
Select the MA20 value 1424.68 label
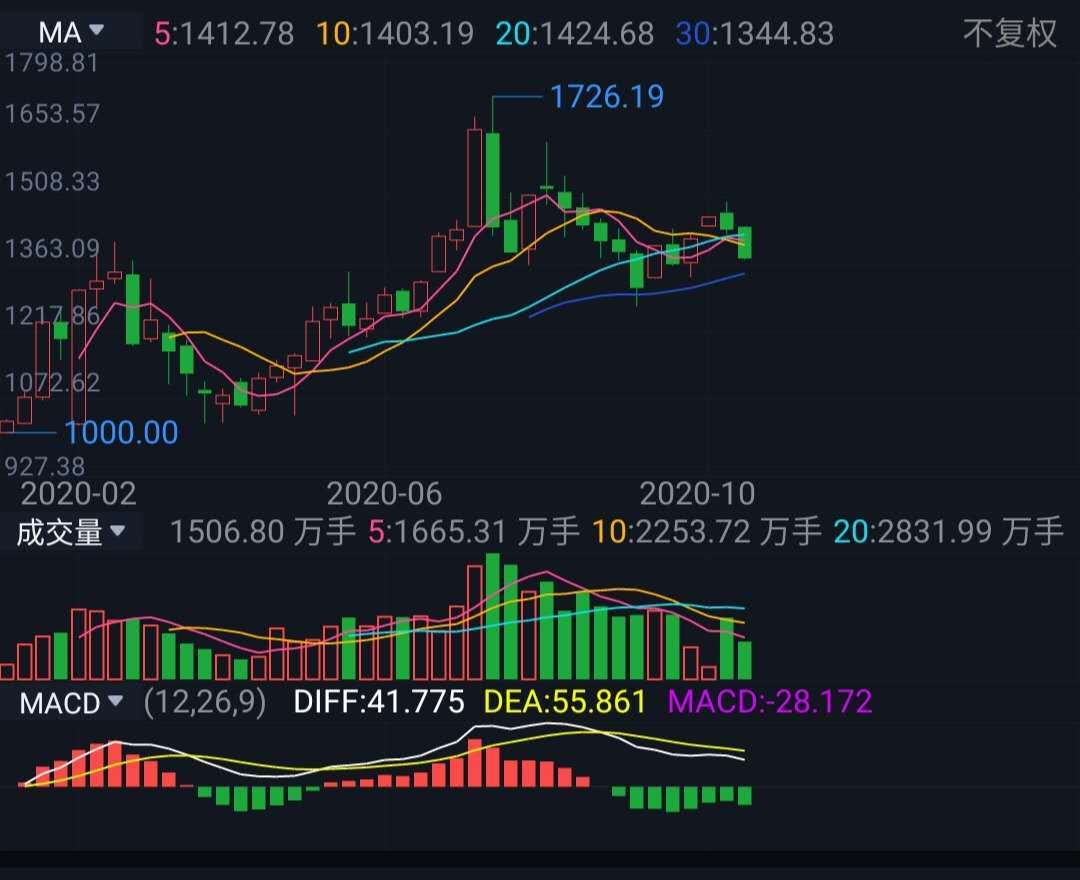point(574,33)
